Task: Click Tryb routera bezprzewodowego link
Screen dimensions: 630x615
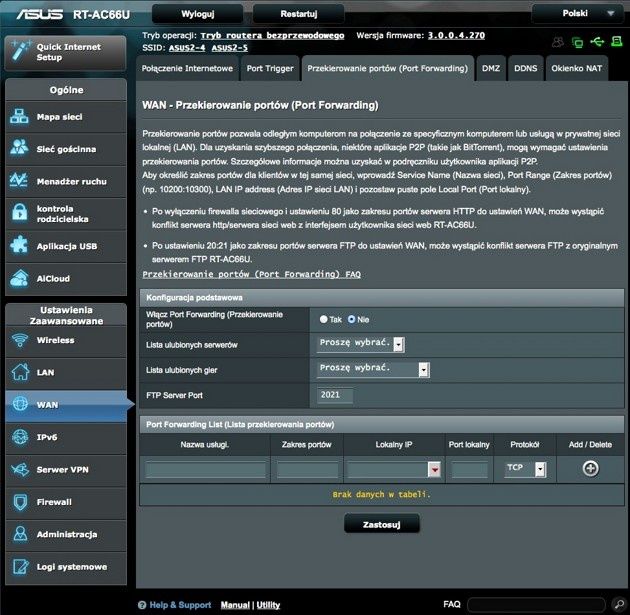Action: (x=272, y=35)
